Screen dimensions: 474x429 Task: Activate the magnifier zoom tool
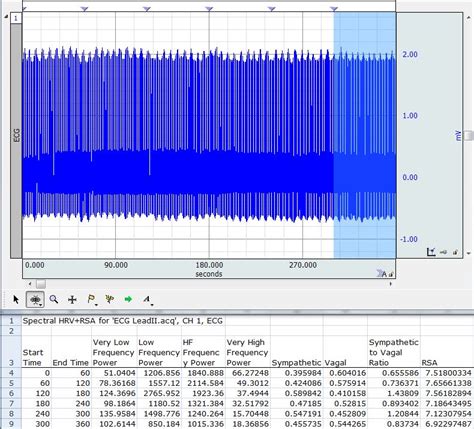pos(54,299)
